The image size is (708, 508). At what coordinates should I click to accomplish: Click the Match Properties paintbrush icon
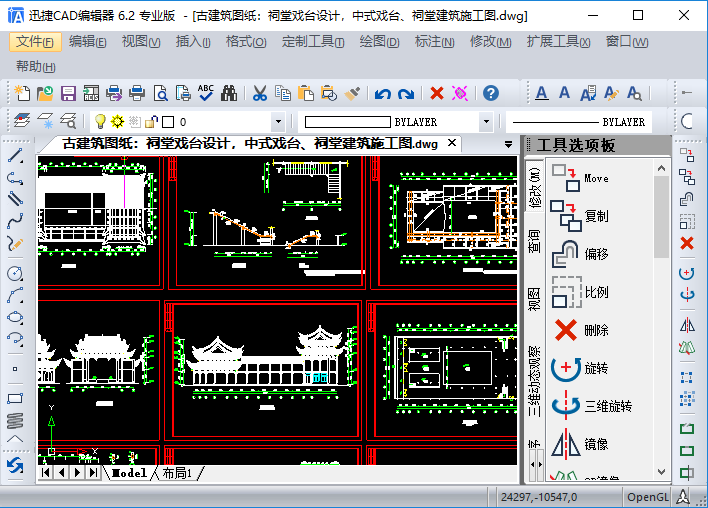click(352, 93)
